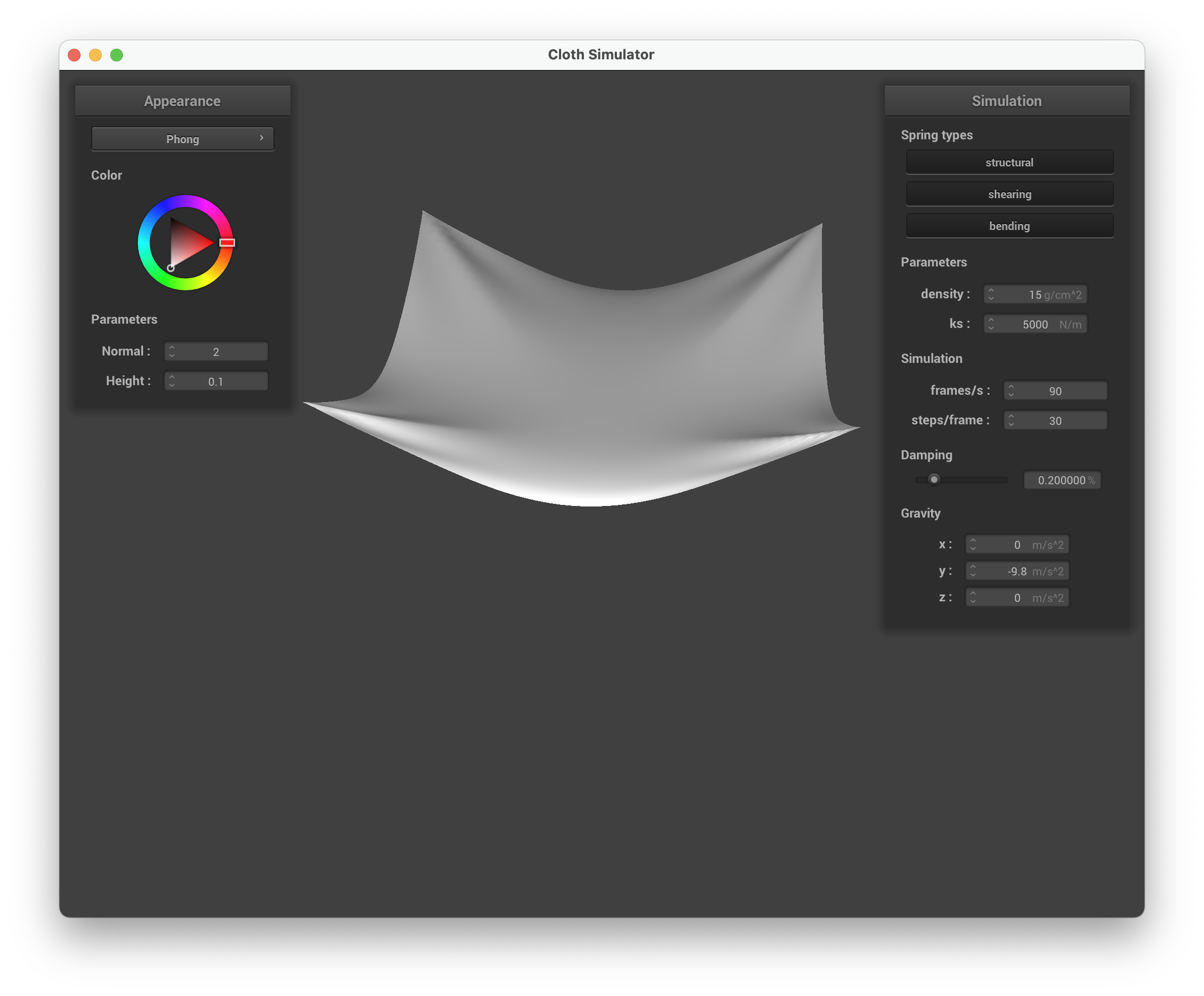
Task: Click the gravity z stepper arrows
Action: (x=972, y=597)
